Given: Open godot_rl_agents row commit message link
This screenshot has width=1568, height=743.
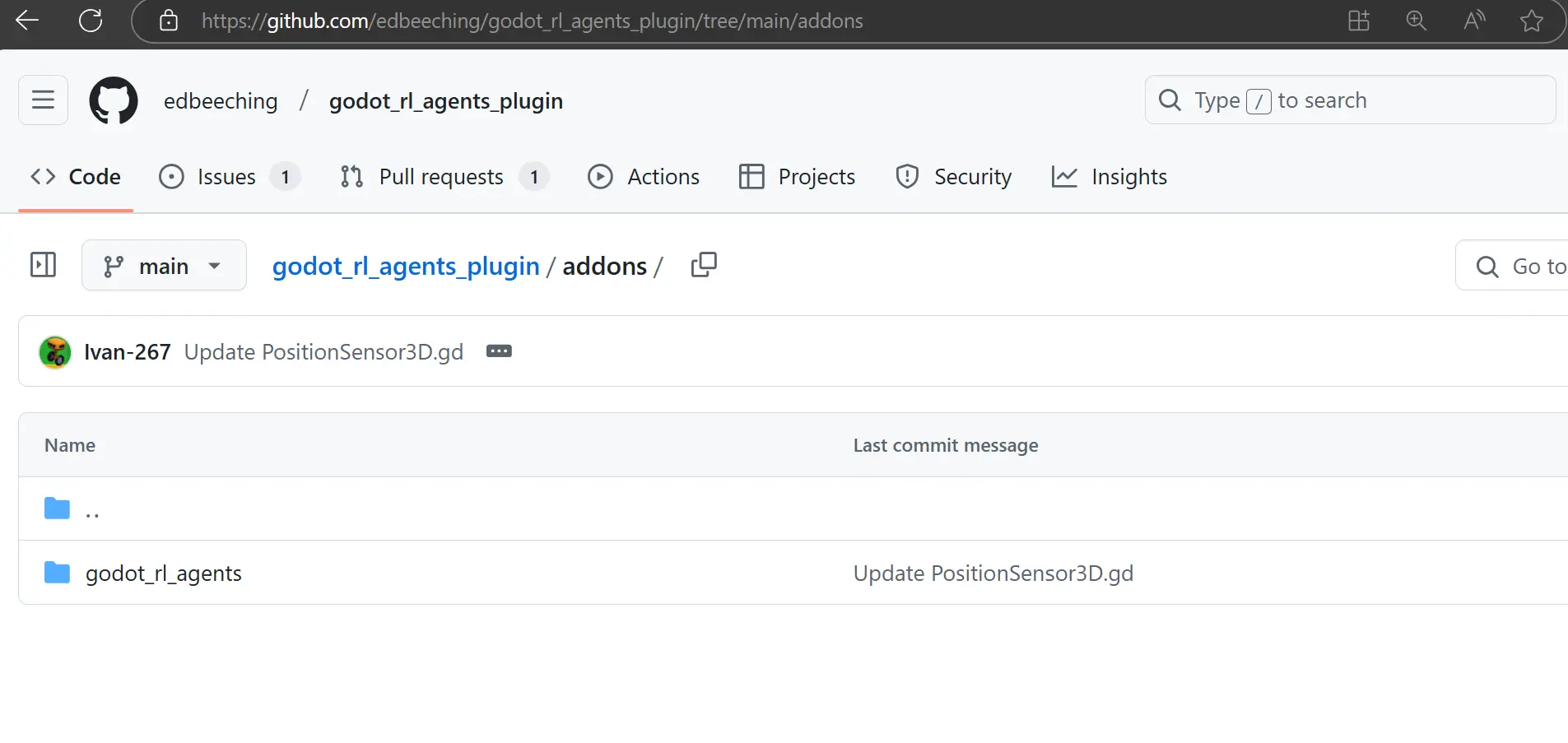Looking at the screenshot, I should (x=993, y=573).
